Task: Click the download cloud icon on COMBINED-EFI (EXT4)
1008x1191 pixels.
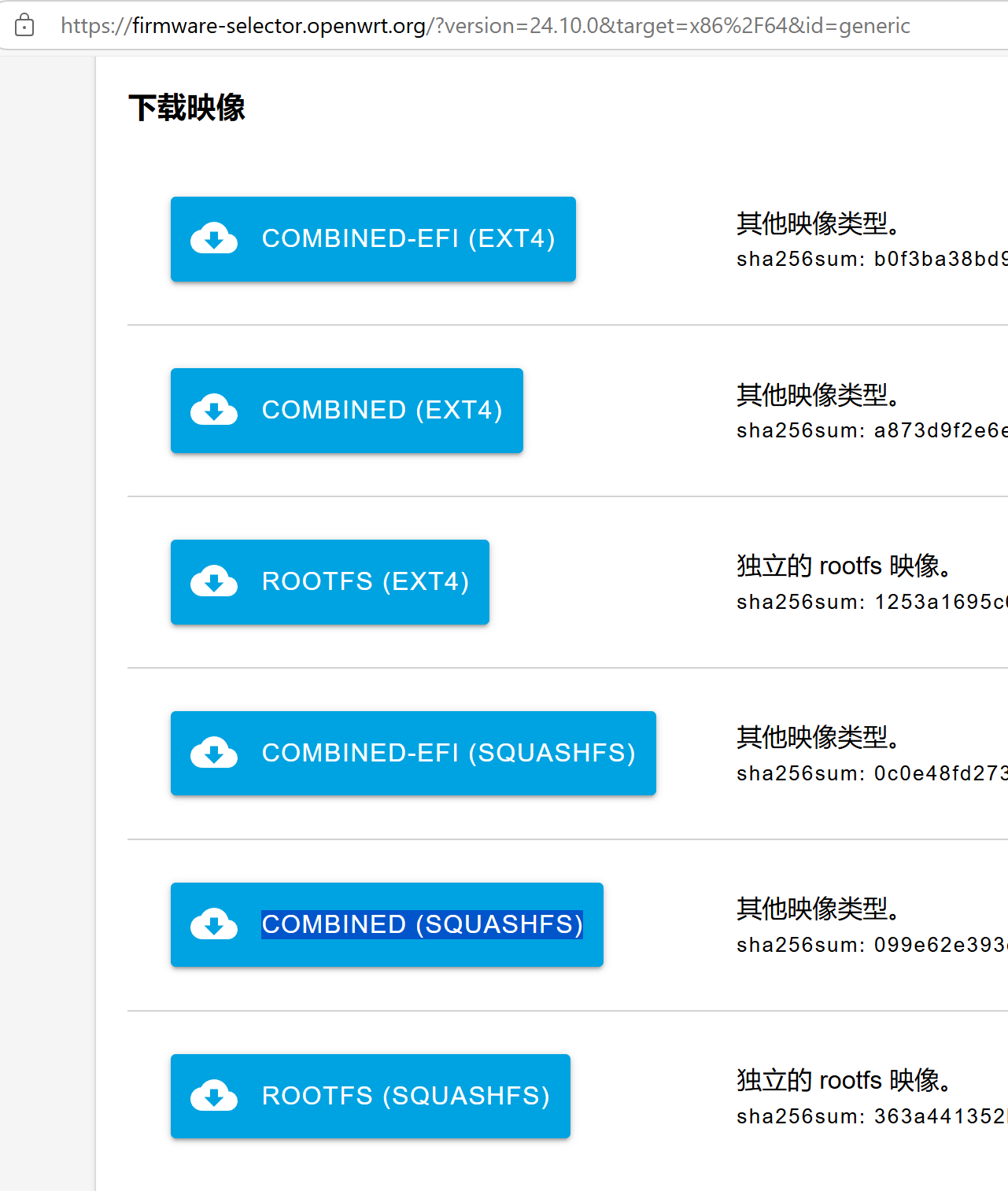Action: [x=212, y=238]
